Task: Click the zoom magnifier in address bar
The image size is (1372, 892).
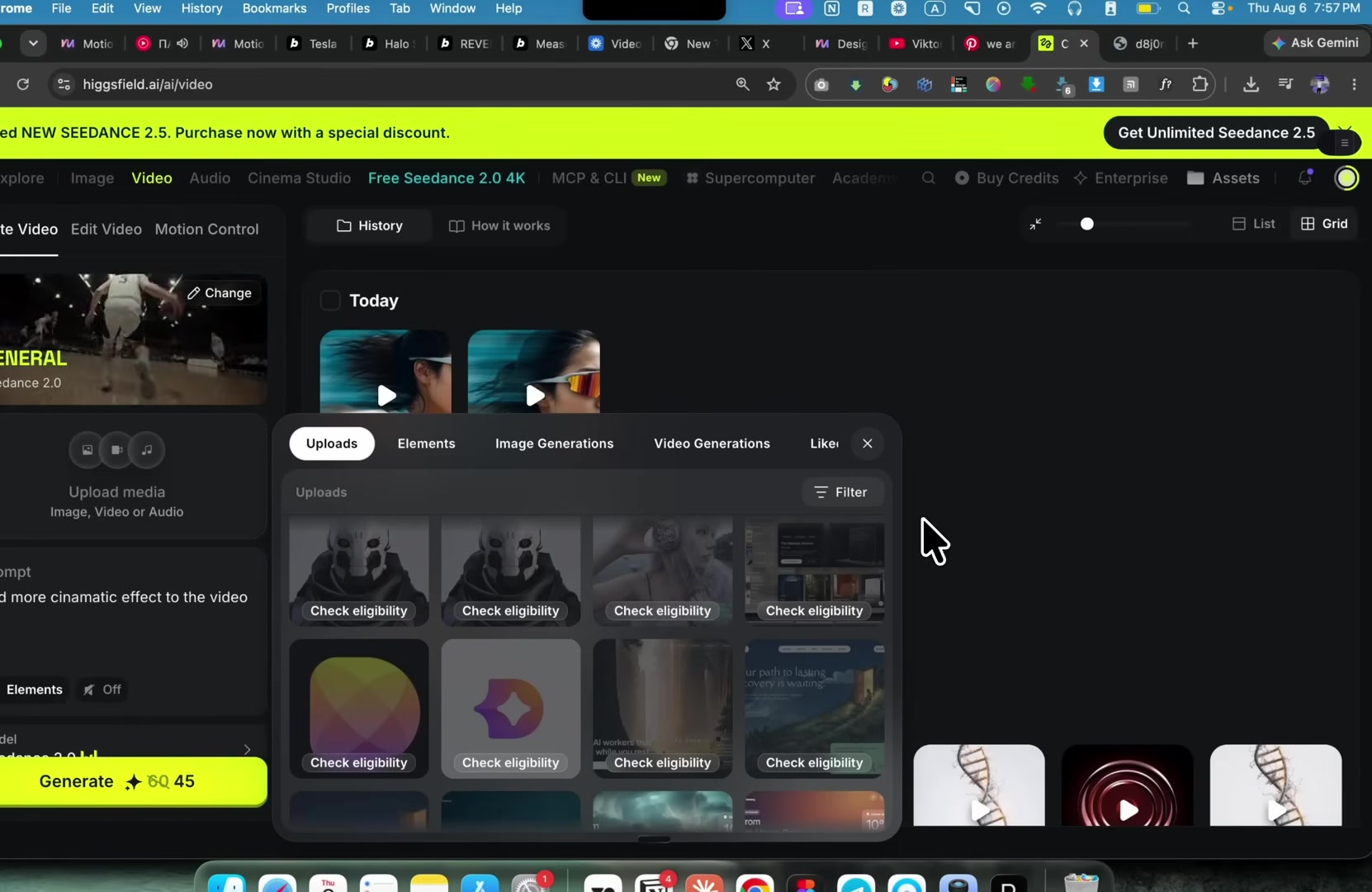Action: (x=742, y=84)
